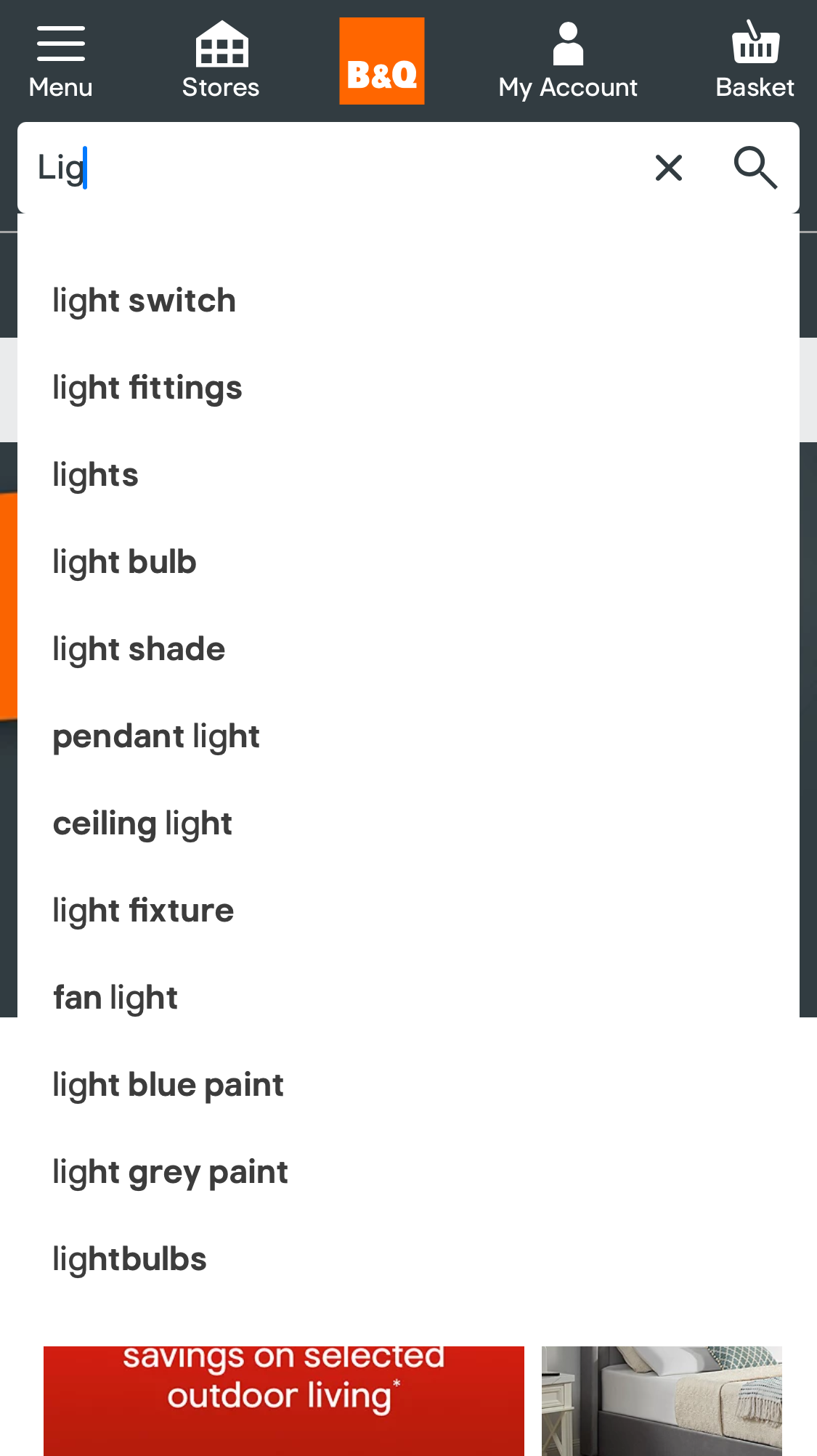
Task: Click the 'pendant light' suggestion
Action: click(x=155, y=736)
